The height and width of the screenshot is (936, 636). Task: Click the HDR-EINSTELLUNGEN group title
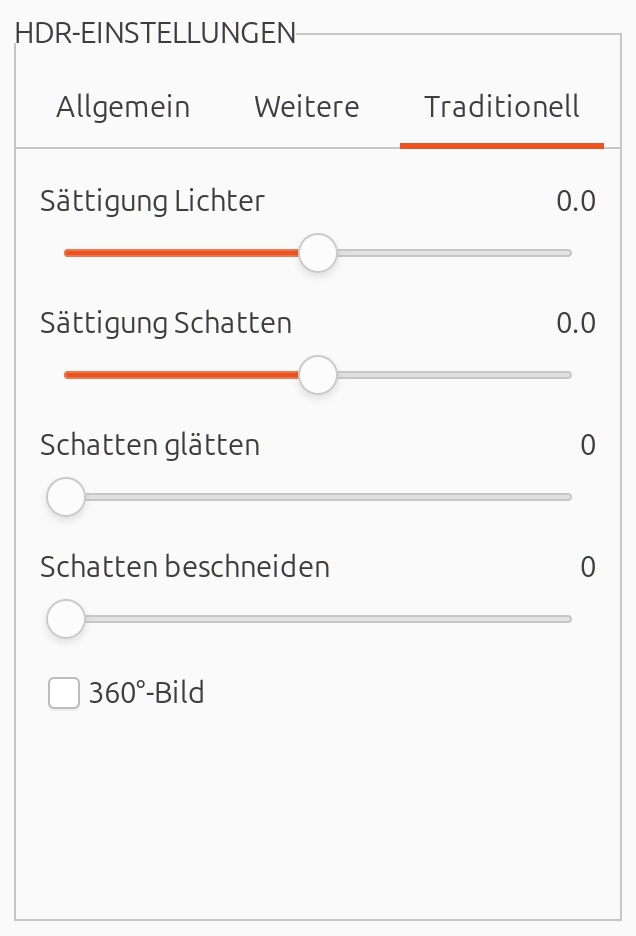click(155, 33)
